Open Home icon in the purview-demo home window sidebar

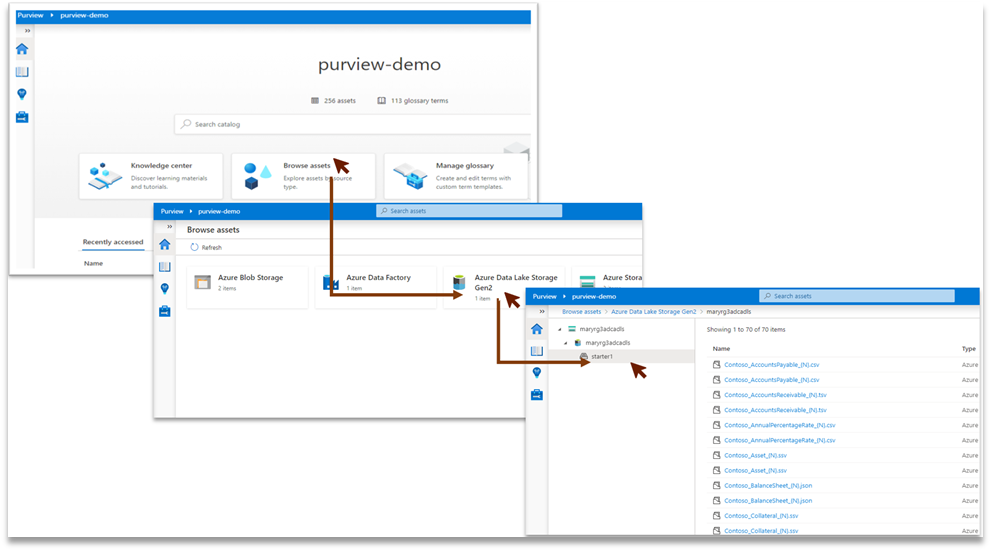click(22, 49)
